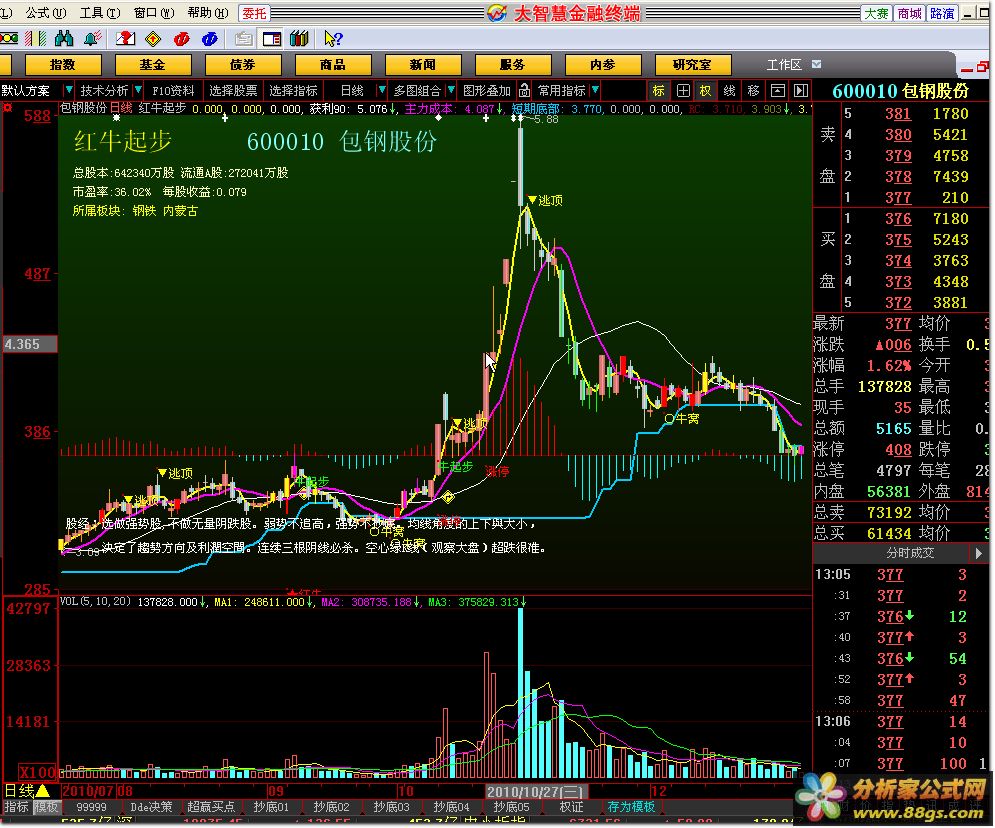Viewport: 995px width, 828px height.
Task: Click the 委托 trading button
Action: 254,13
